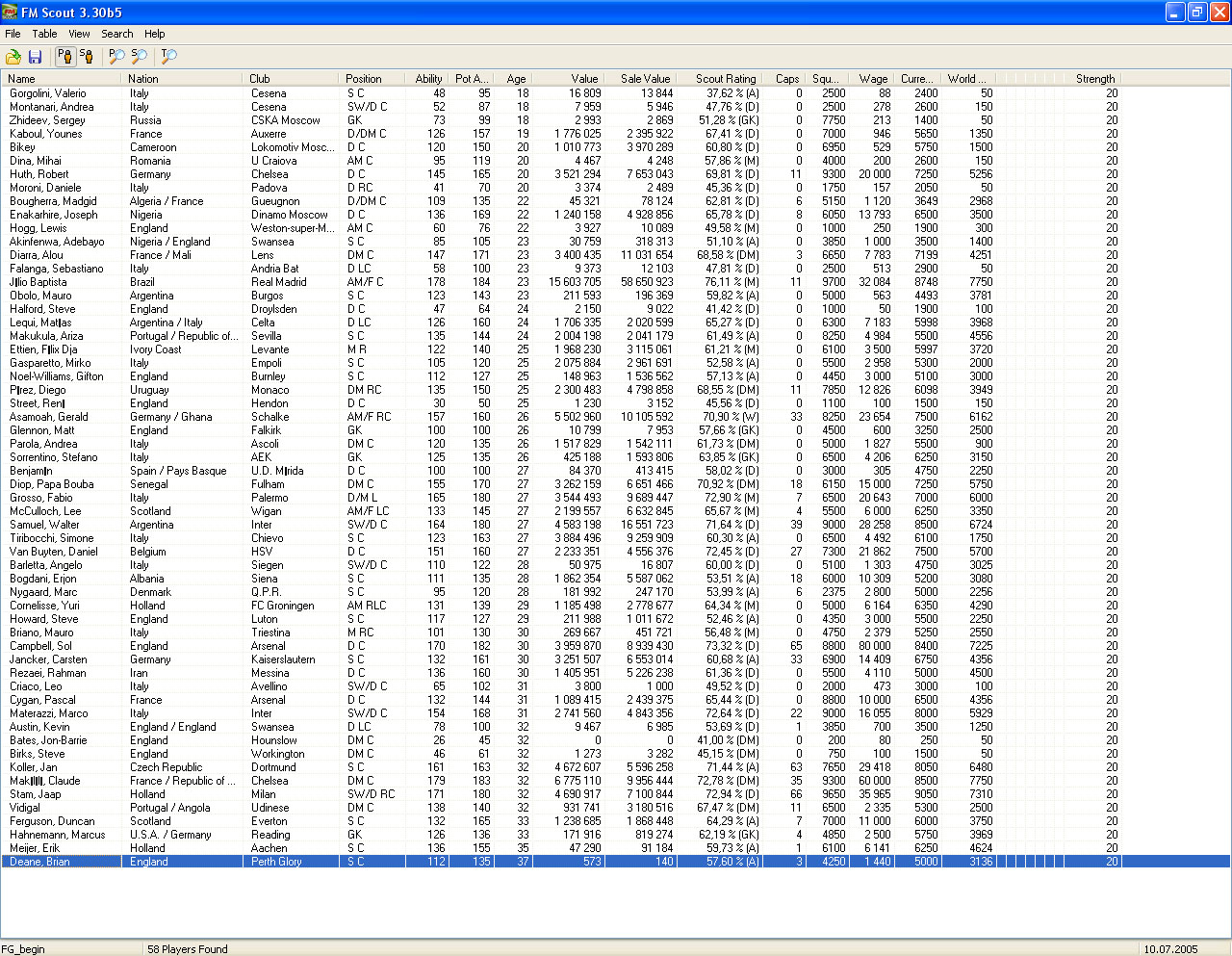Click the save floppy disk icon
Viewport: 1232px width, 956px height.
click(x=36, y=57)
